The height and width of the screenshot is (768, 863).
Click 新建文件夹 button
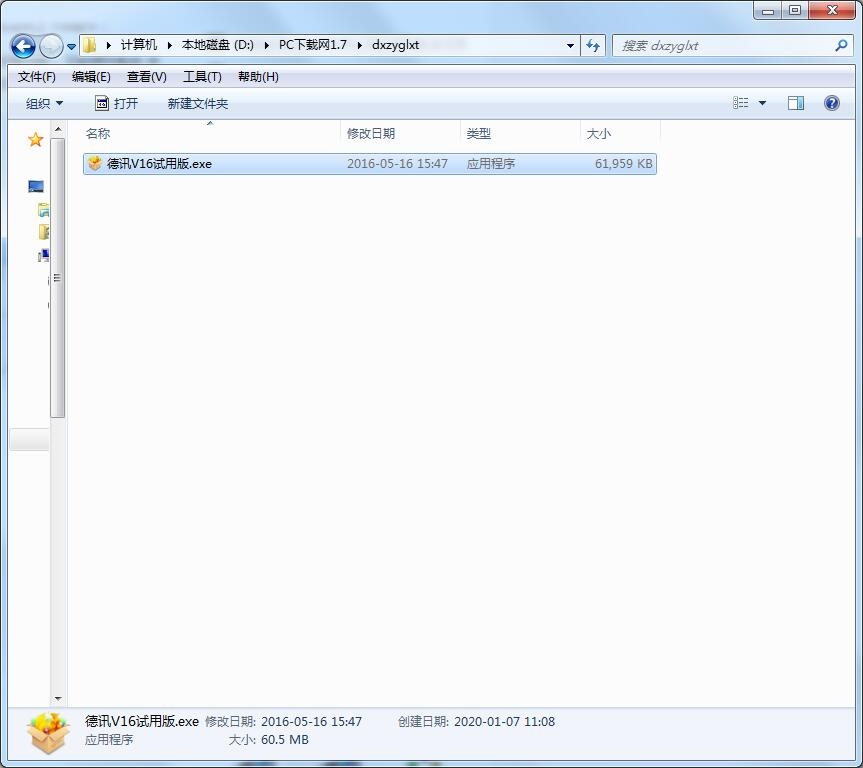click(198, 104)
